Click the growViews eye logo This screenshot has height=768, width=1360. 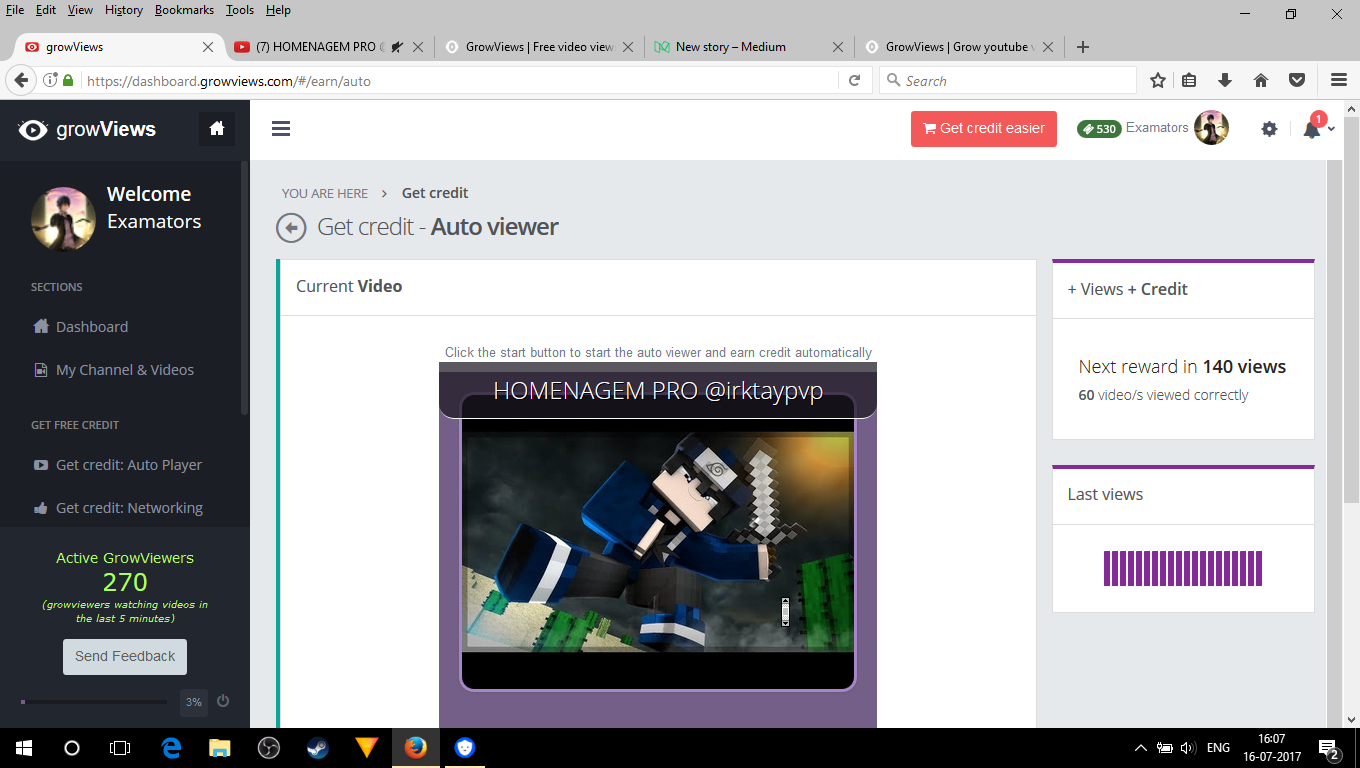pyautogui.click(x=33, y=129)
